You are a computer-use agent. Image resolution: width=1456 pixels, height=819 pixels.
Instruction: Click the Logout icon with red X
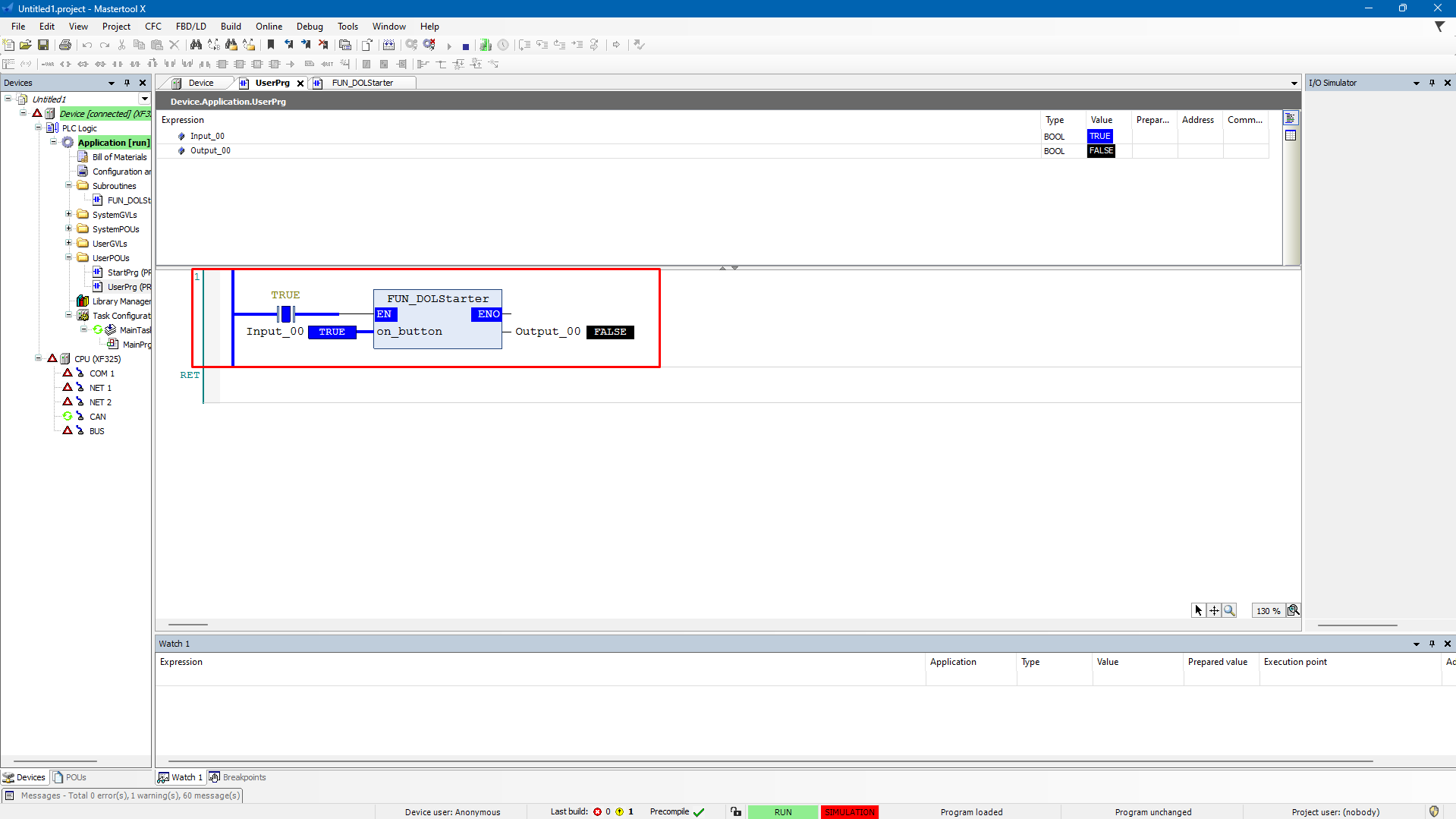point(429,45)
